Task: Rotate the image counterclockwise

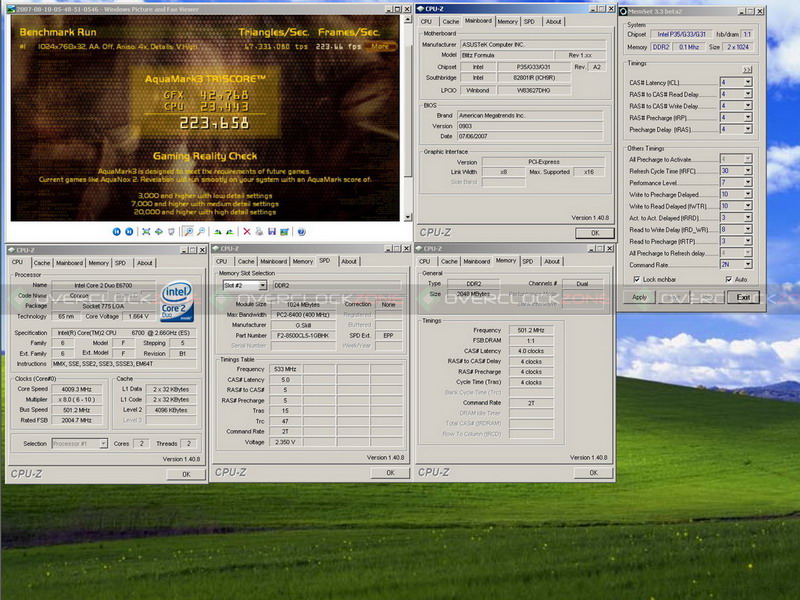Action: click(x=230, y=232)
